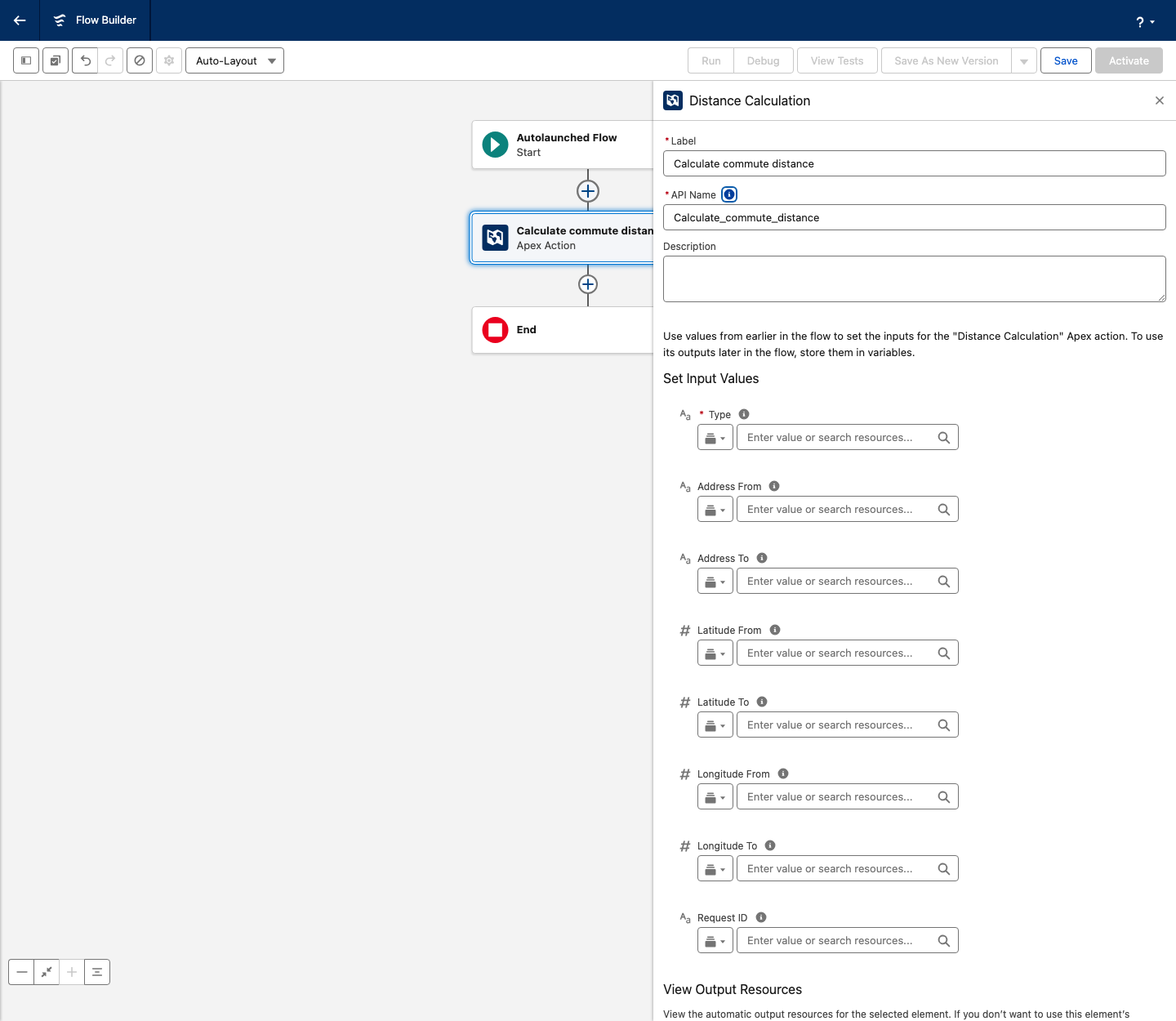Click the Type info icon

tap(744, 414)
